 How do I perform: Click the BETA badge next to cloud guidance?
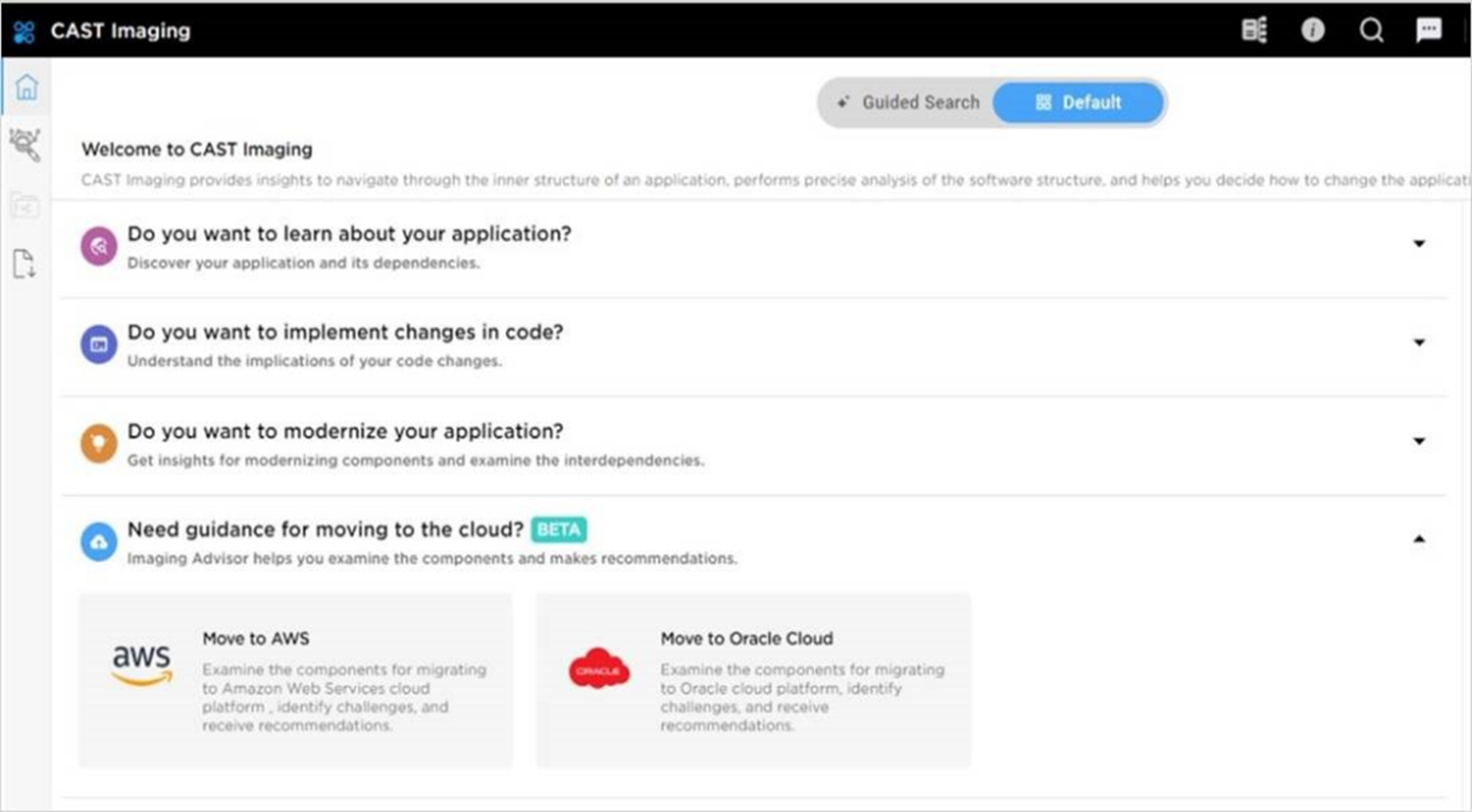[x=558, y=530]
